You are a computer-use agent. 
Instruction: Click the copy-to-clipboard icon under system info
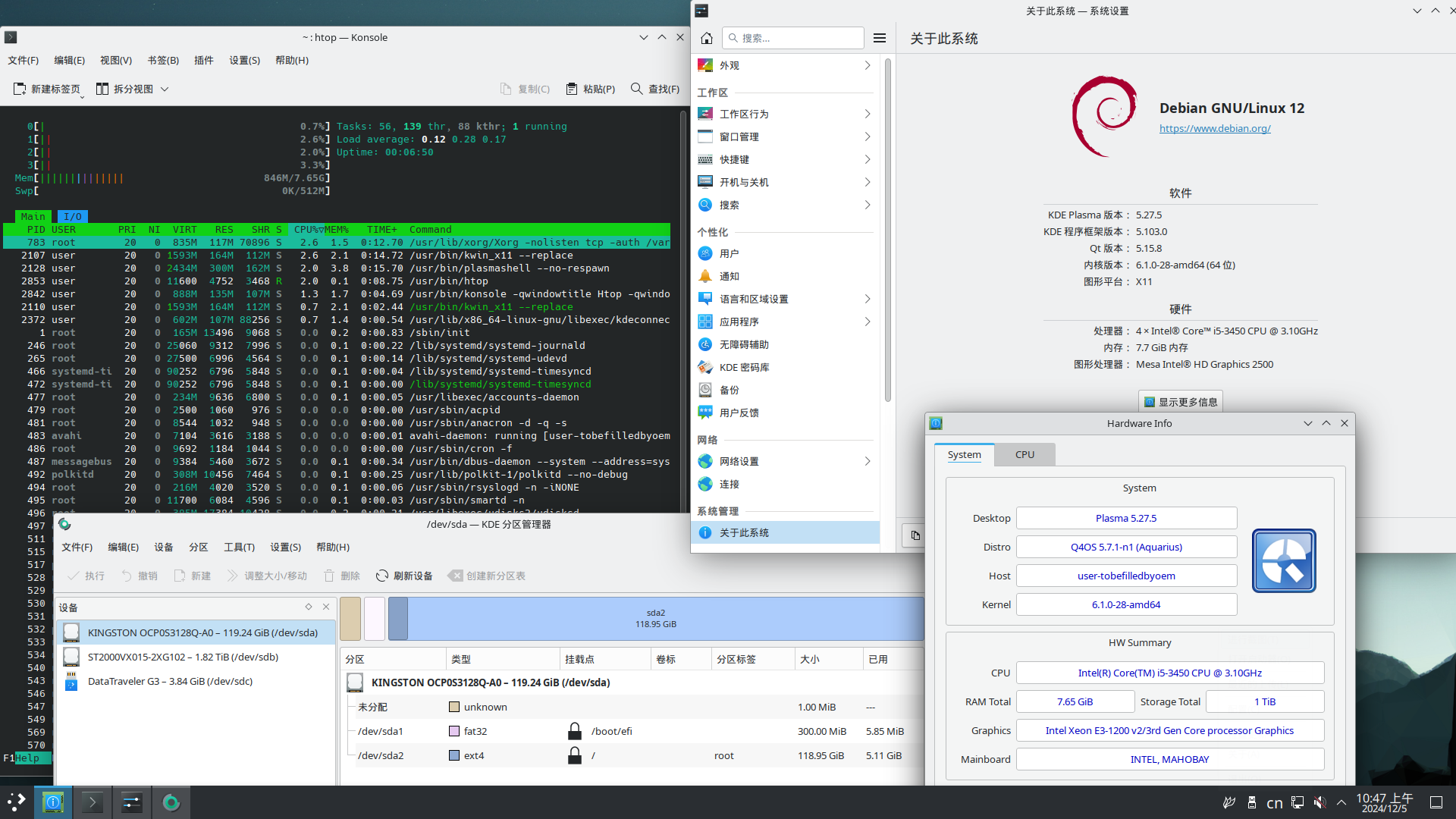coord(915,535)
